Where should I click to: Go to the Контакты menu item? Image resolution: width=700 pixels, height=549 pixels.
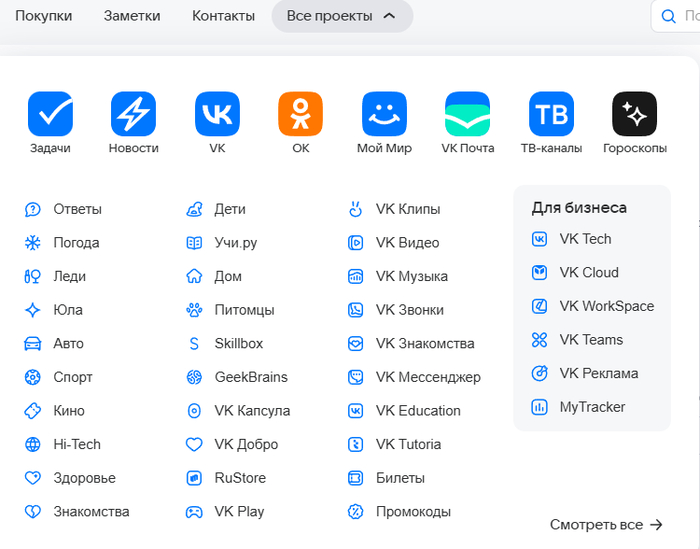(223, 16)
